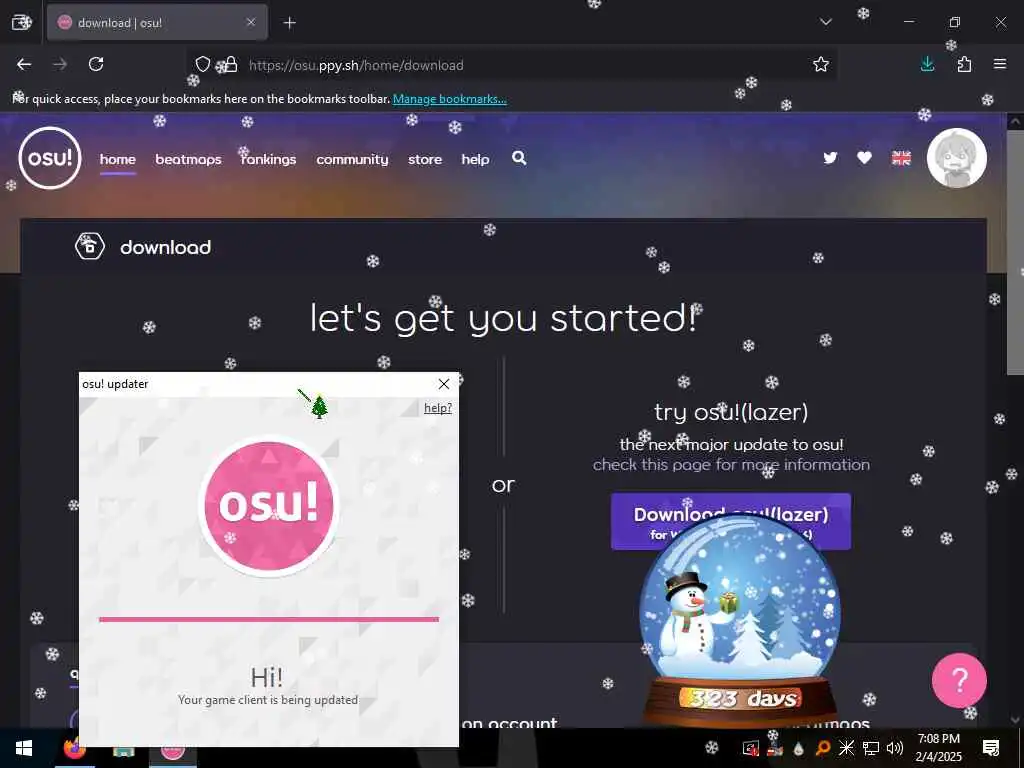Open the Firefox hamburger application menu

coord(1000,64)
